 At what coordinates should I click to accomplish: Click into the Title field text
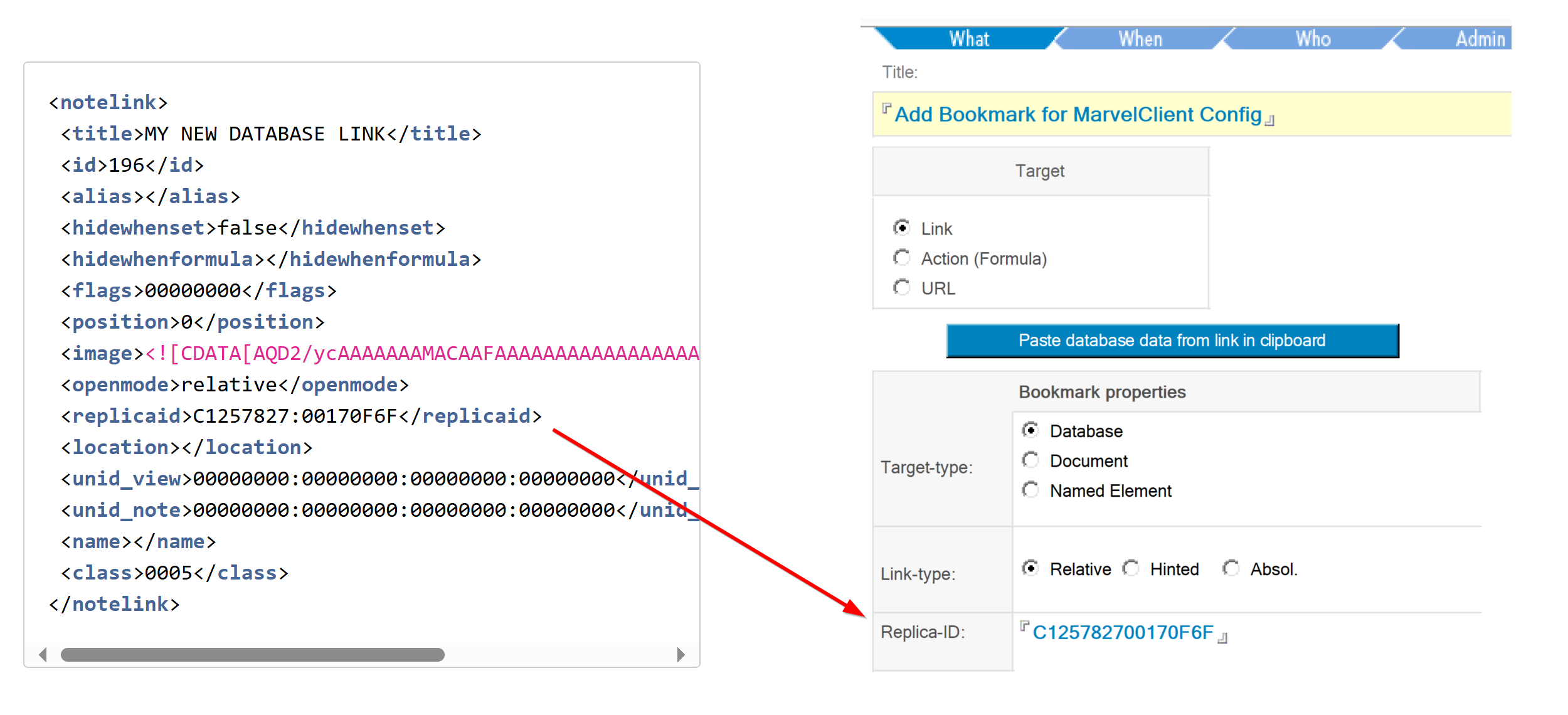pos(1078,115)
